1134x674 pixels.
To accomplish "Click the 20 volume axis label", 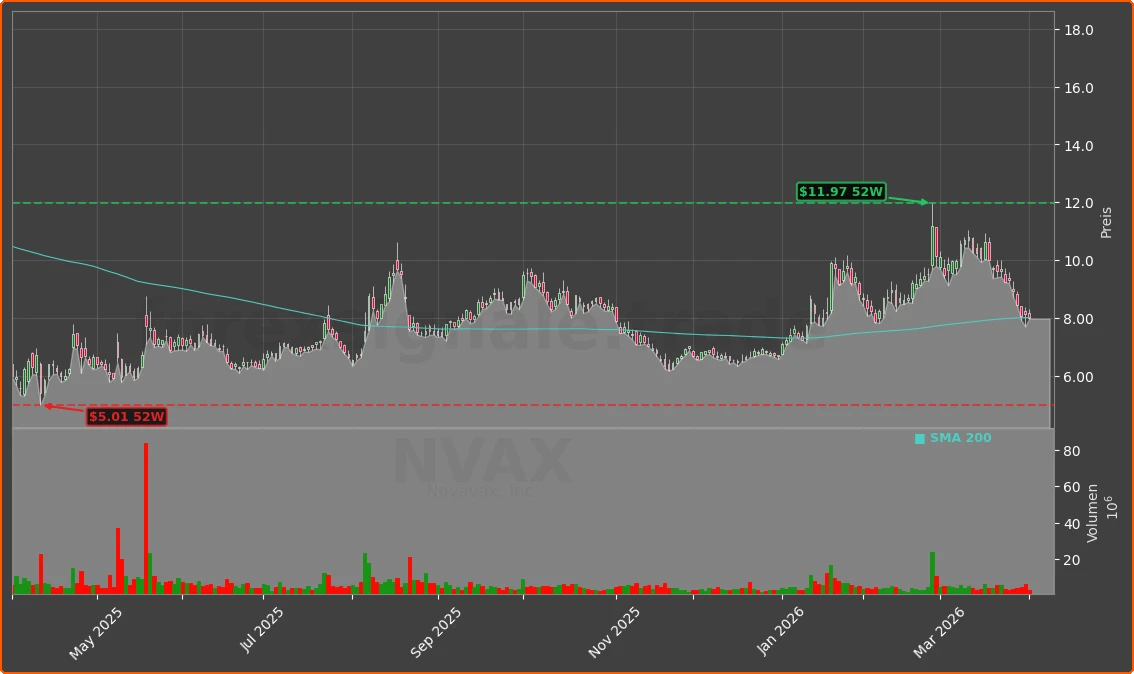I will click(1072, 560).
